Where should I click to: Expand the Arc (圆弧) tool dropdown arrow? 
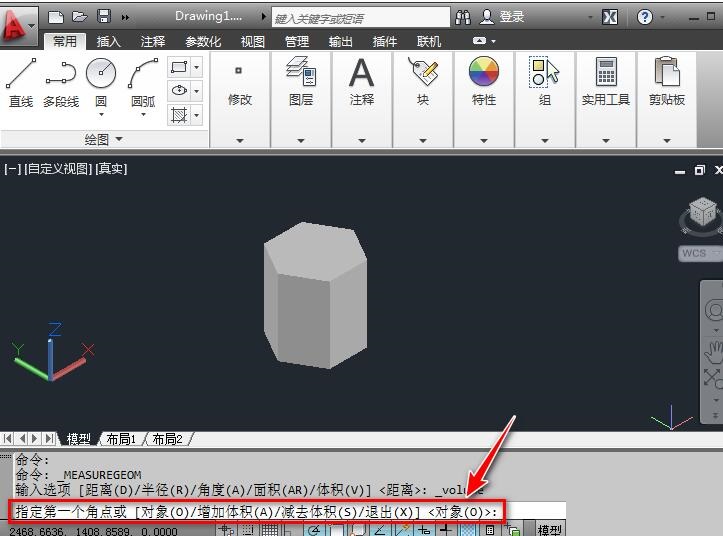point(143,114)
